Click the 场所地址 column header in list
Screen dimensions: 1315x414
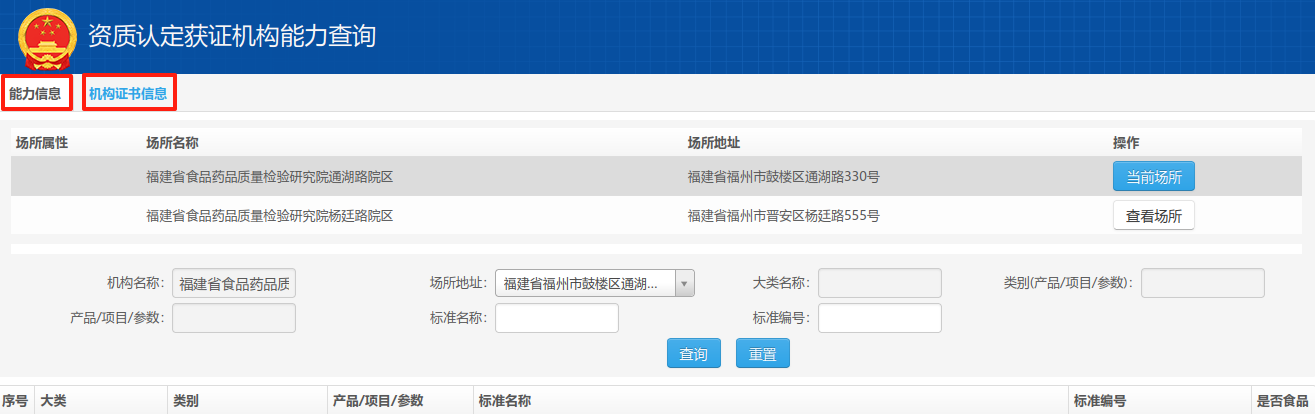(x=714, y=143)
